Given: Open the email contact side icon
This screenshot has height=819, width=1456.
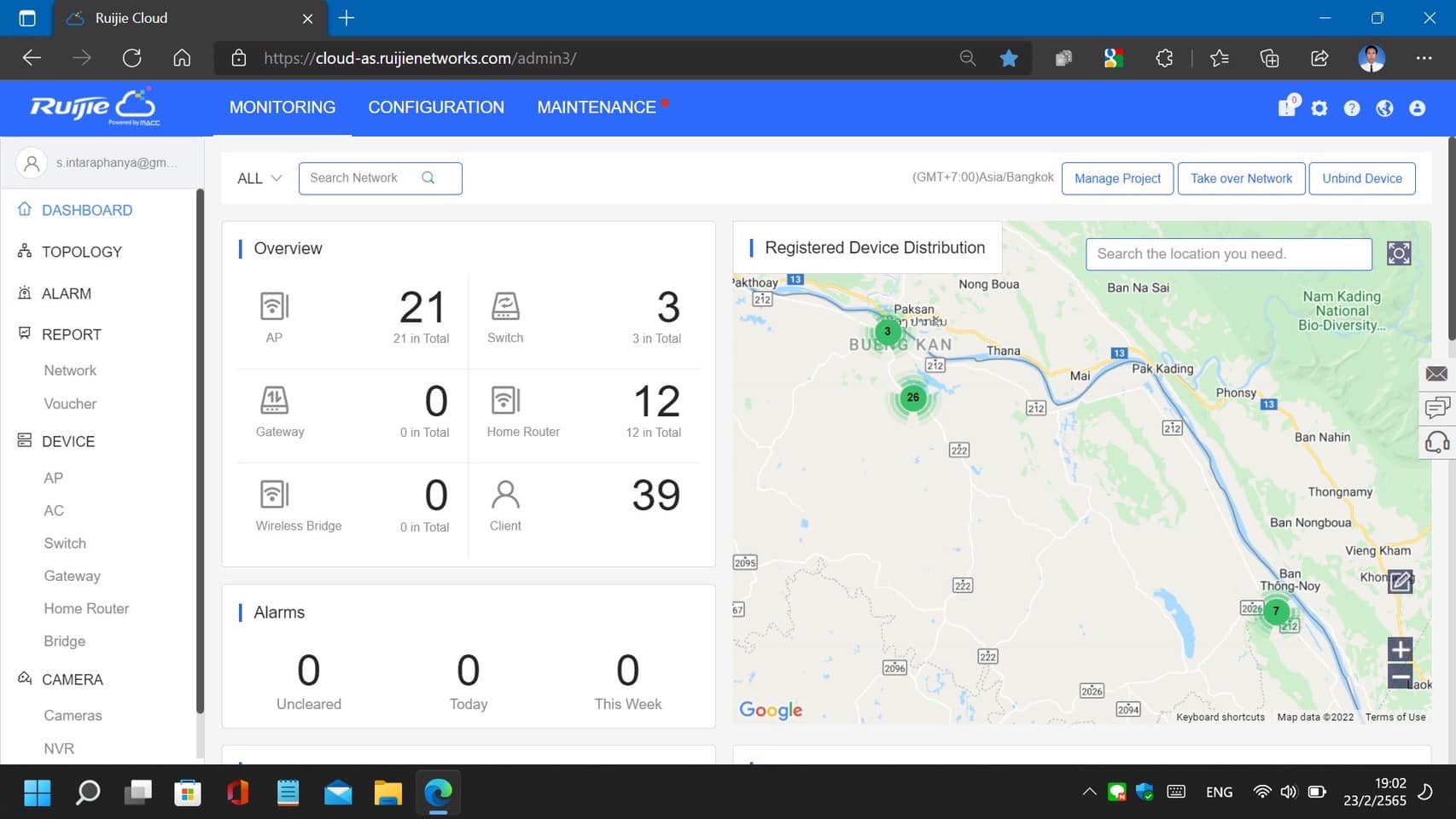Looking at the screenshot, I should (1436, 374).
